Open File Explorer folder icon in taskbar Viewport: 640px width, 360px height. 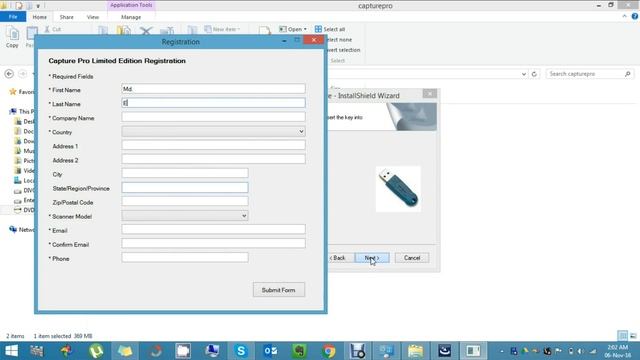coord(416,351)
